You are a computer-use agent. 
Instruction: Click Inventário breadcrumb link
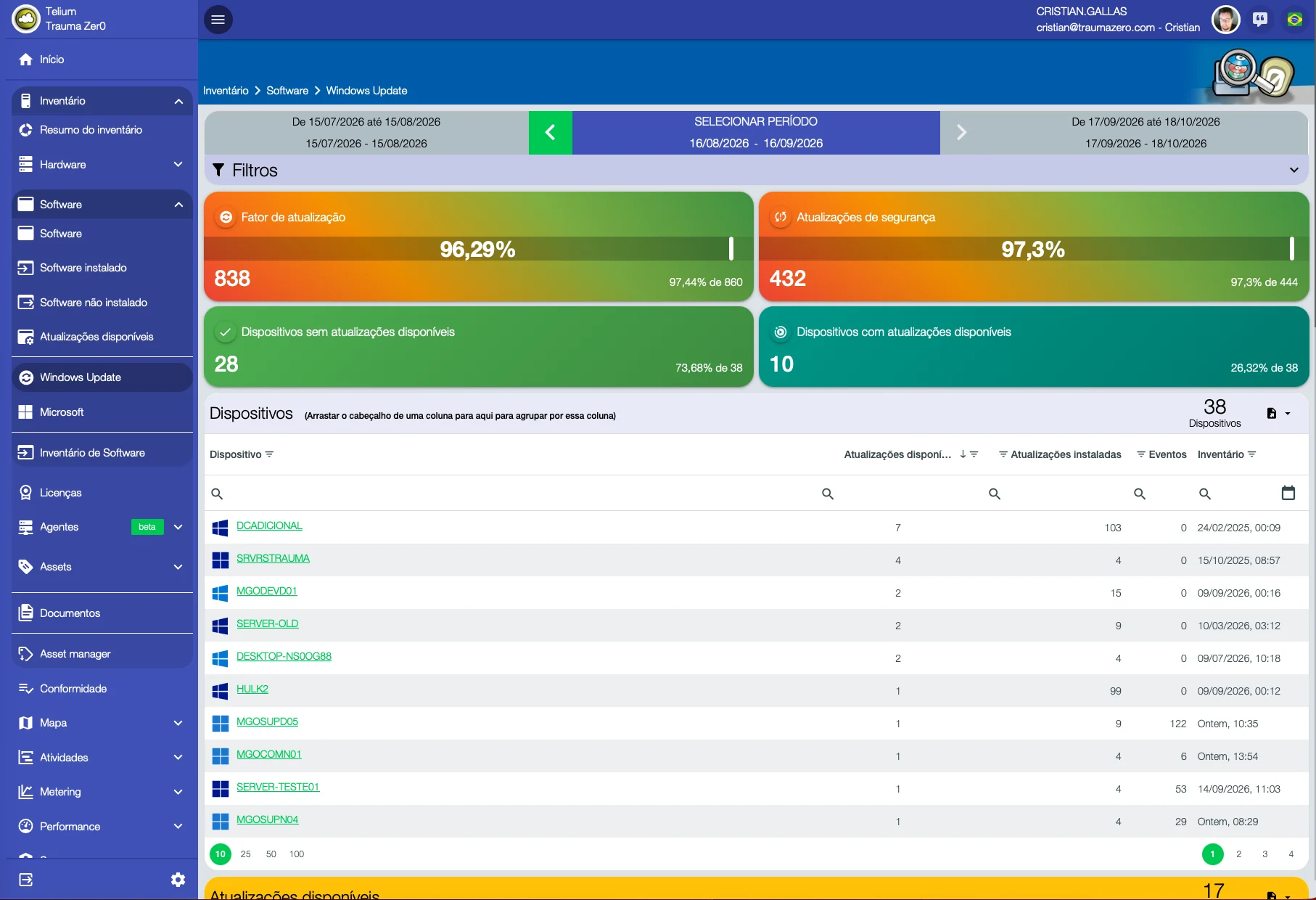[x=226, y=91]
